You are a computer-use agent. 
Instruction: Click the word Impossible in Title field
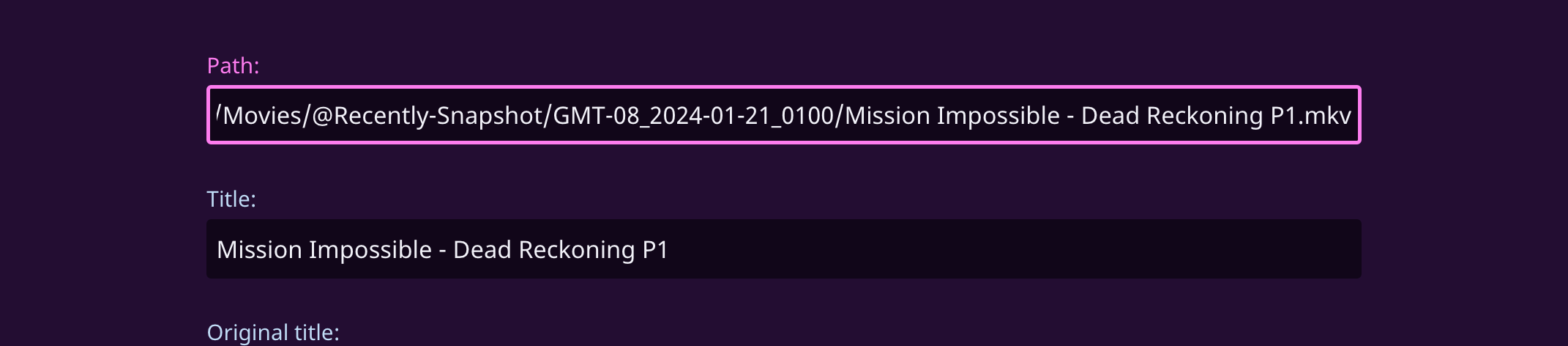click(370, 250)
